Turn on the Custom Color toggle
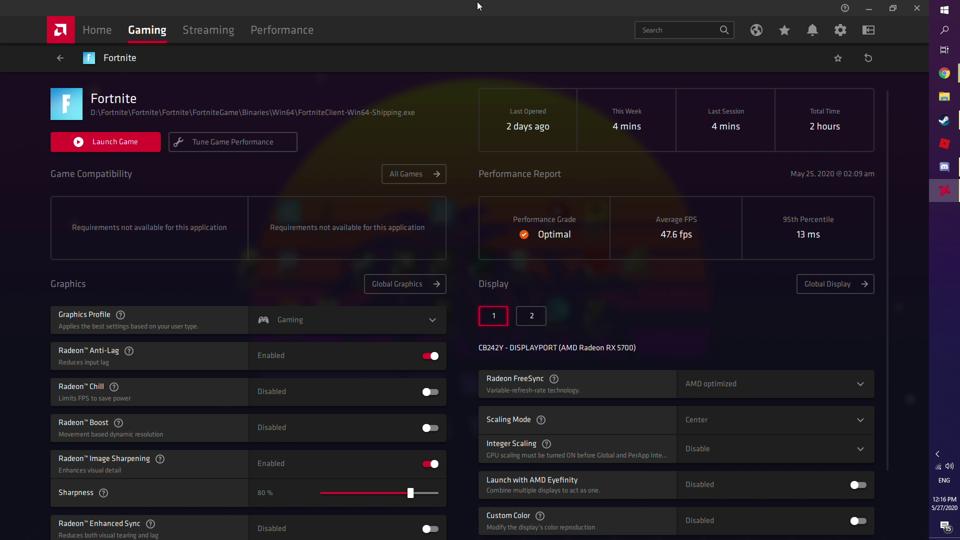 (x=858, y=521)
